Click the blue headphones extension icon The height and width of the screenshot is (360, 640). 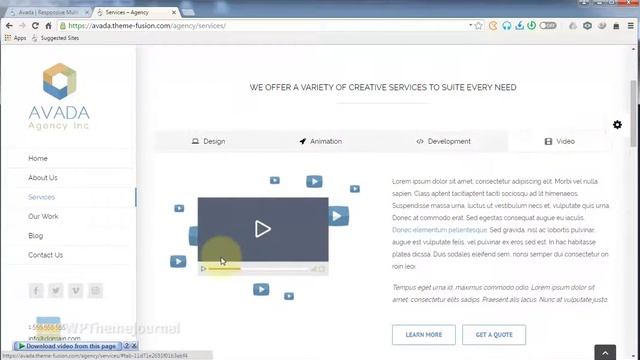tap(507, 26)
